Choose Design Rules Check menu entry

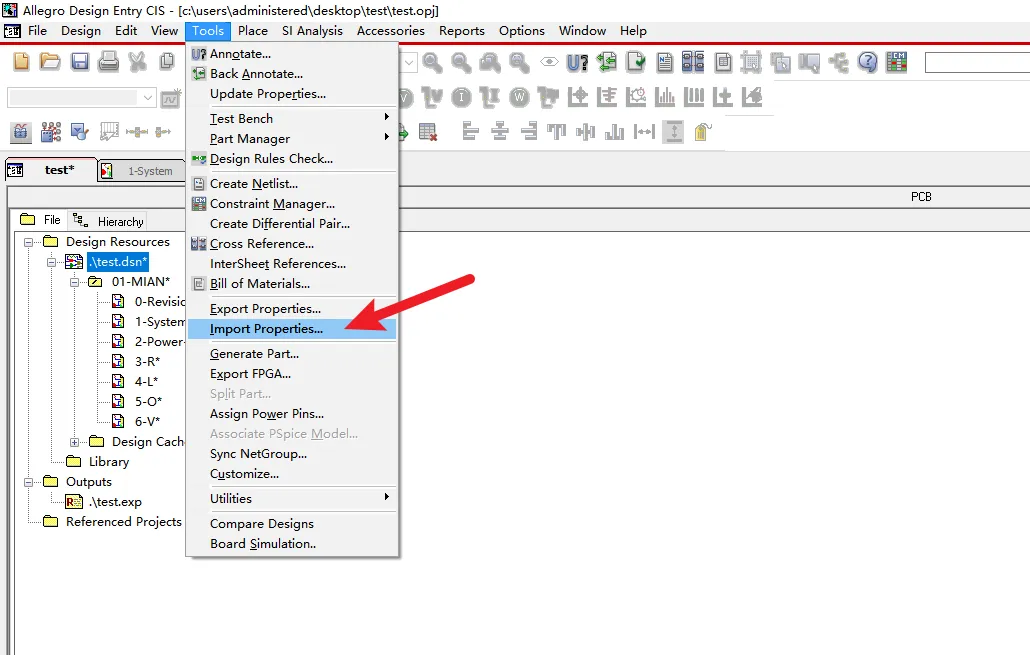292,158
